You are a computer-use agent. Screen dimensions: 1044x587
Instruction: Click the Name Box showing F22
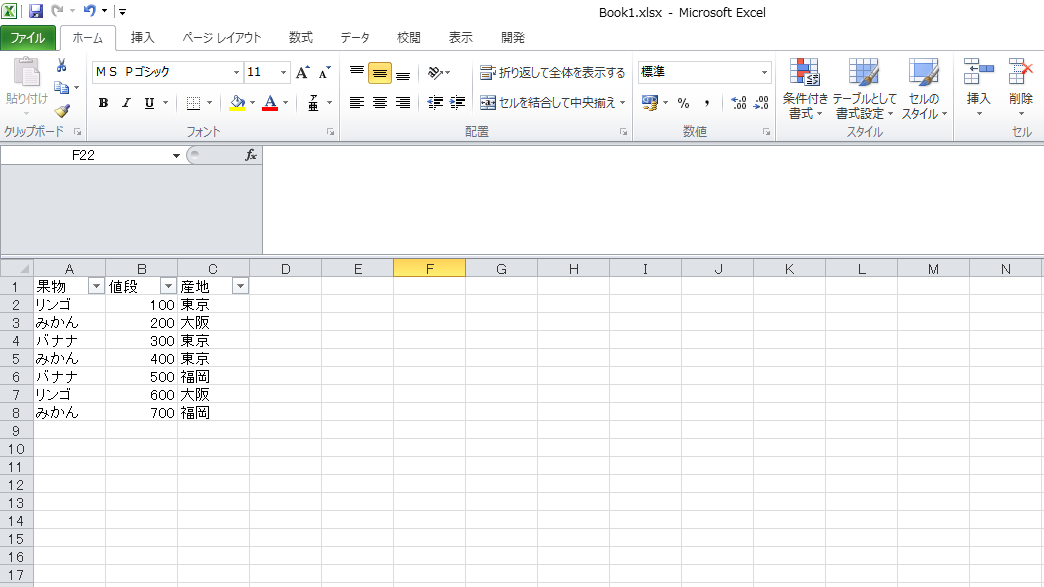pos(84,156)
